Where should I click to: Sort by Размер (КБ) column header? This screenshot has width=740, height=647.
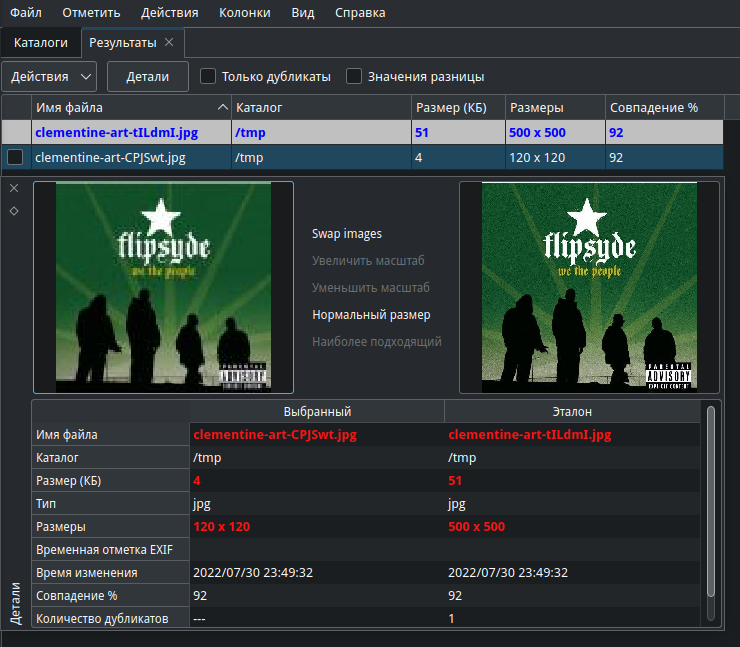(458, 108)
